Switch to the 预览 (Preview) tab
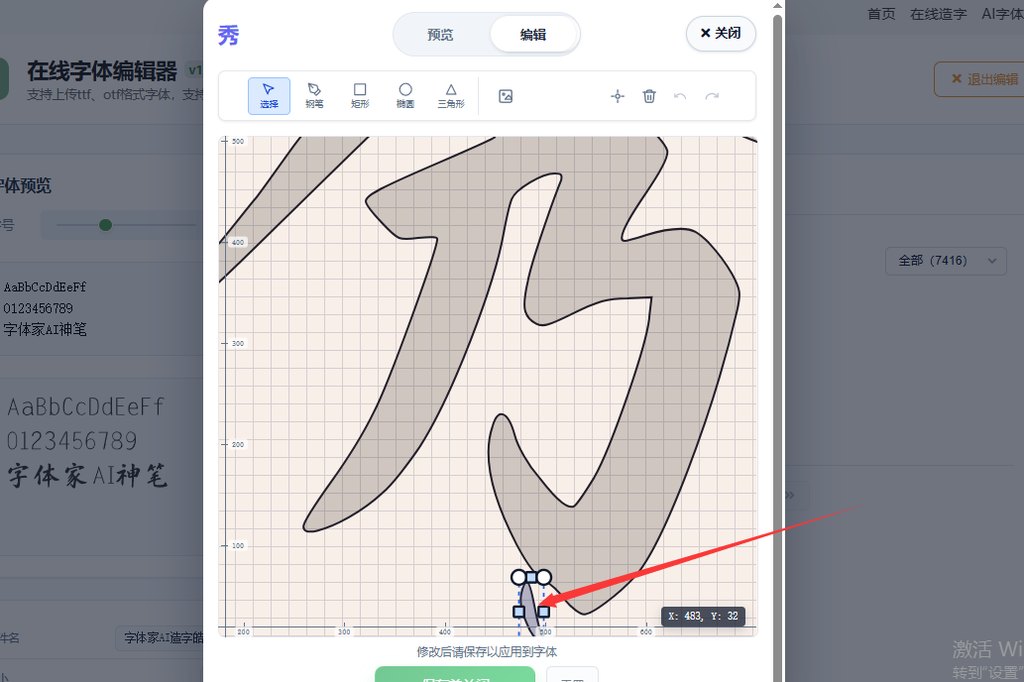1024x682 pixels. coord(440,34)
